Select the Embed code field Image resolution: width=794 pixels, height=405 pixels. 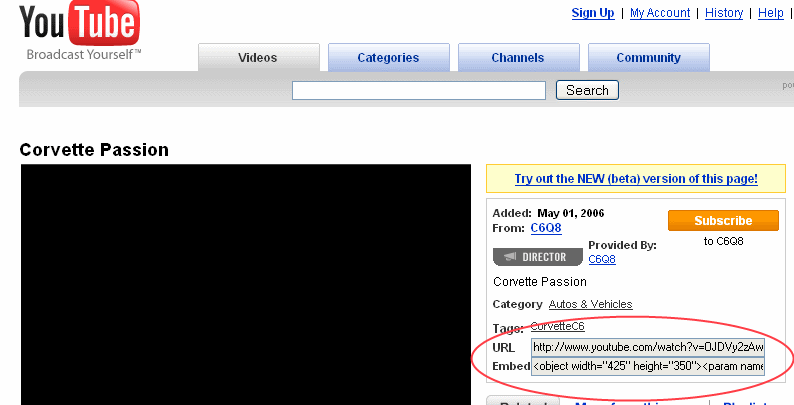pyautogui.click(x=648, y=366)
